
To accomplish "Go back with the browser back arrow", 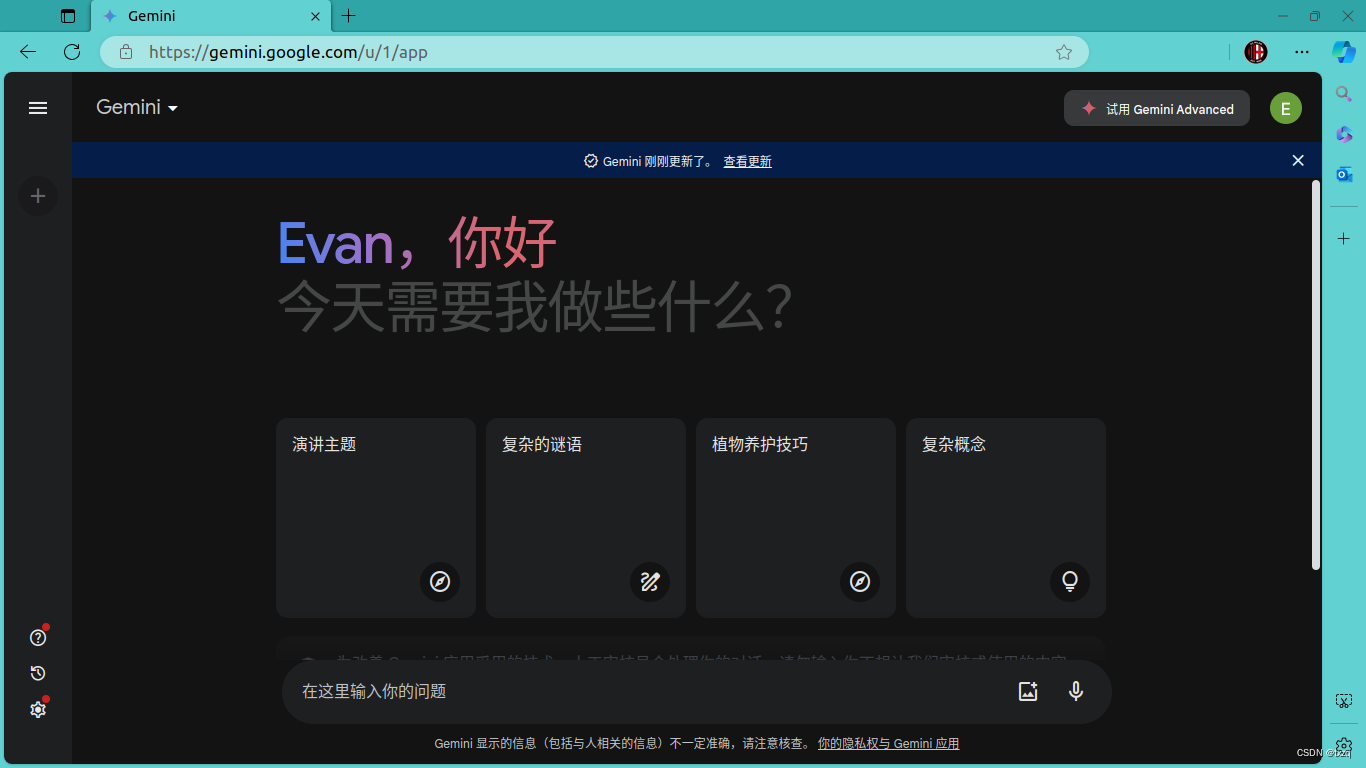I will (x=28, y=52).
